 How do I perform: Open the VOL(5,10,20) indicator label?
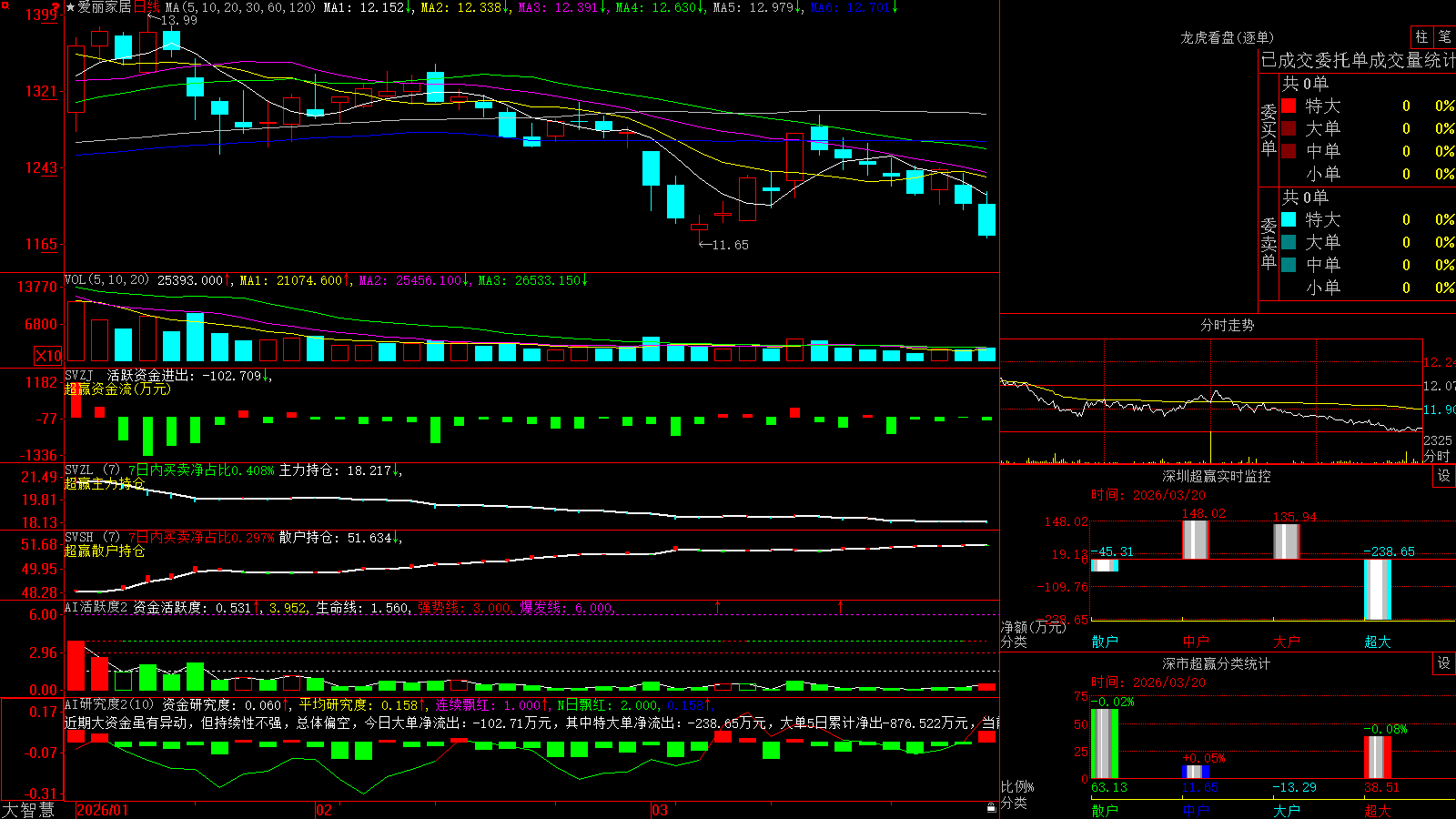[106, 280]
